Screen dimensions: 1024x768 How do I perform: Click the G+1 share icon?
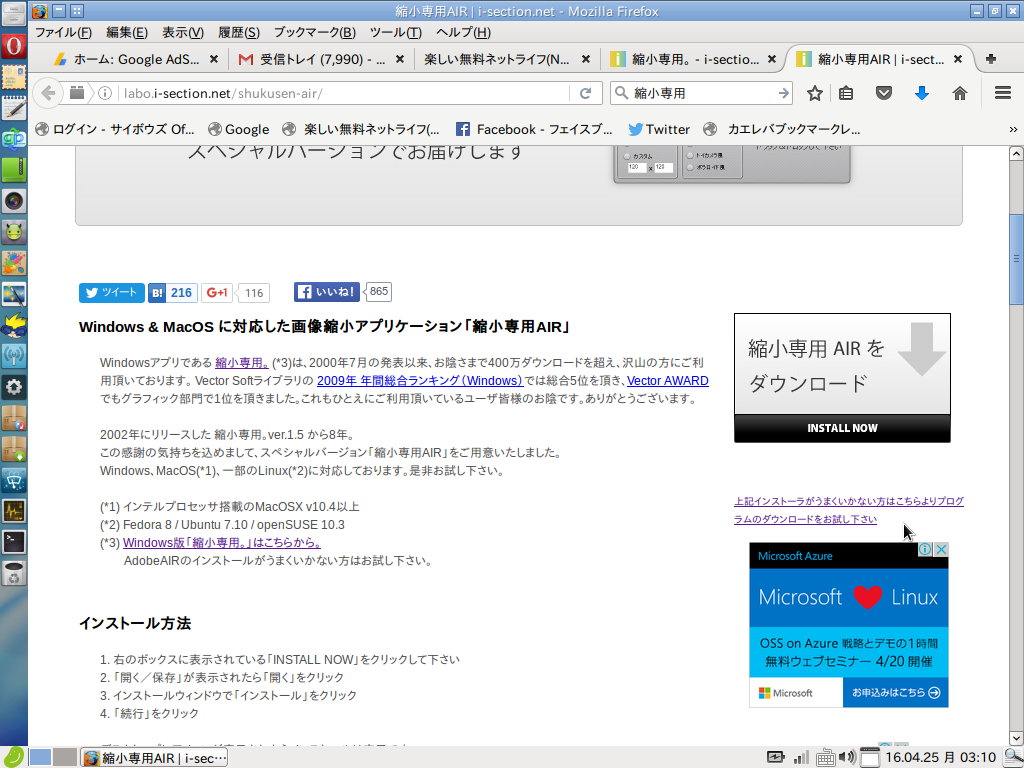pyautogui.click(x=215, y=292)
